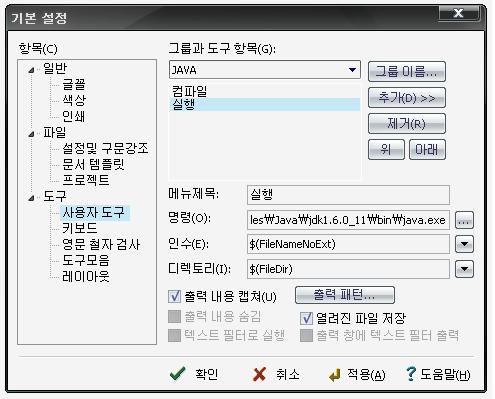
Task: Collapse the 파일 tree node
Action: pyautogui.click(x=31, y=134)
